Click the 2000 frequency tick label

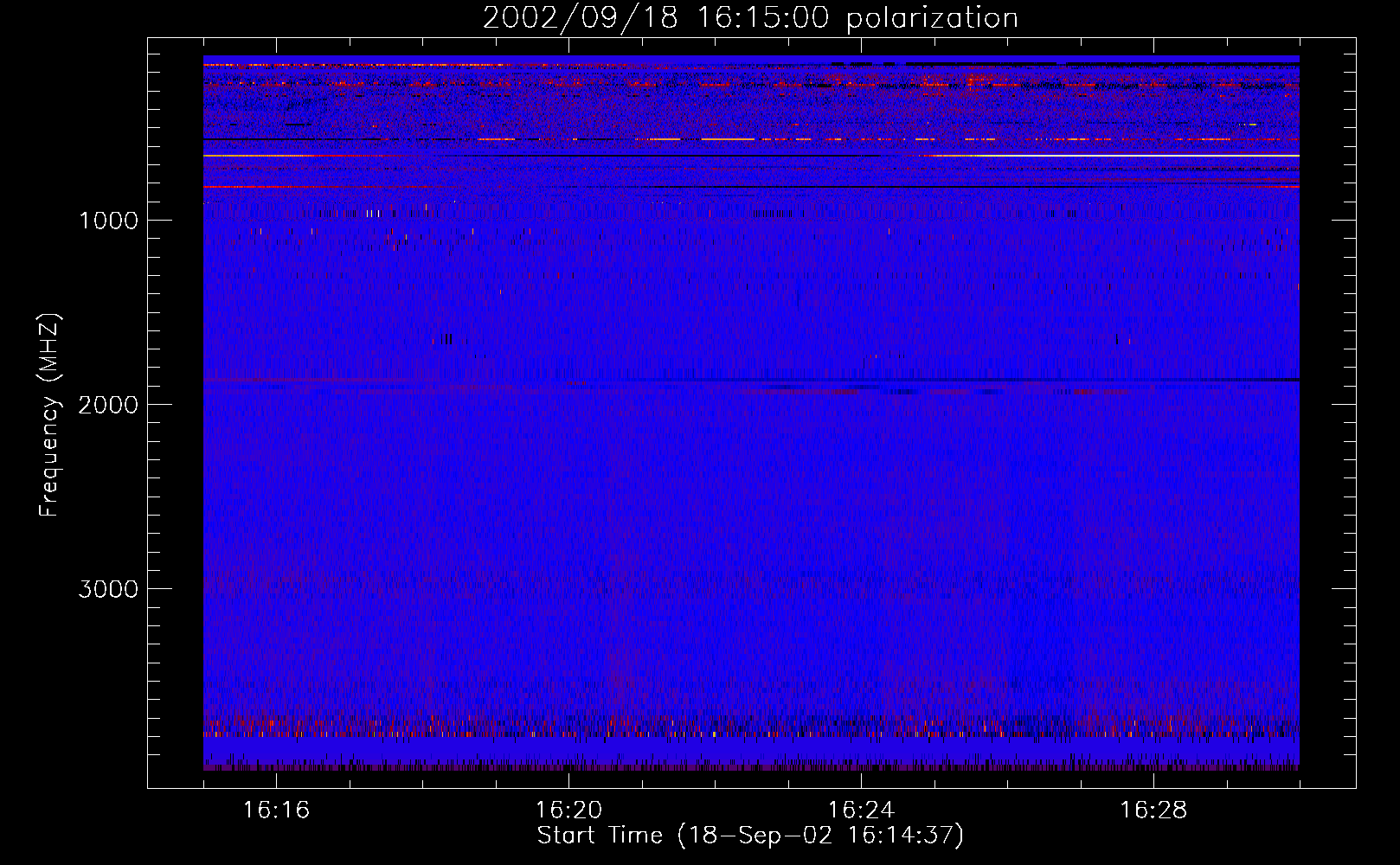click(108, 405)
